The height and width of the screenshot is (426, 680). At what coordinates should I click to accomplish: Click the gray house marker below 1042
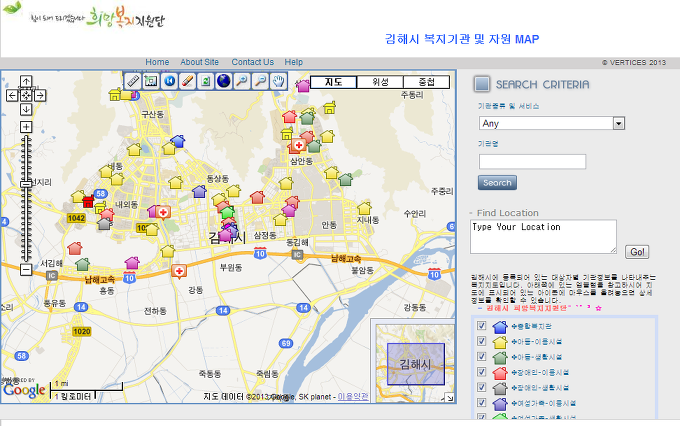coord(104,224)
